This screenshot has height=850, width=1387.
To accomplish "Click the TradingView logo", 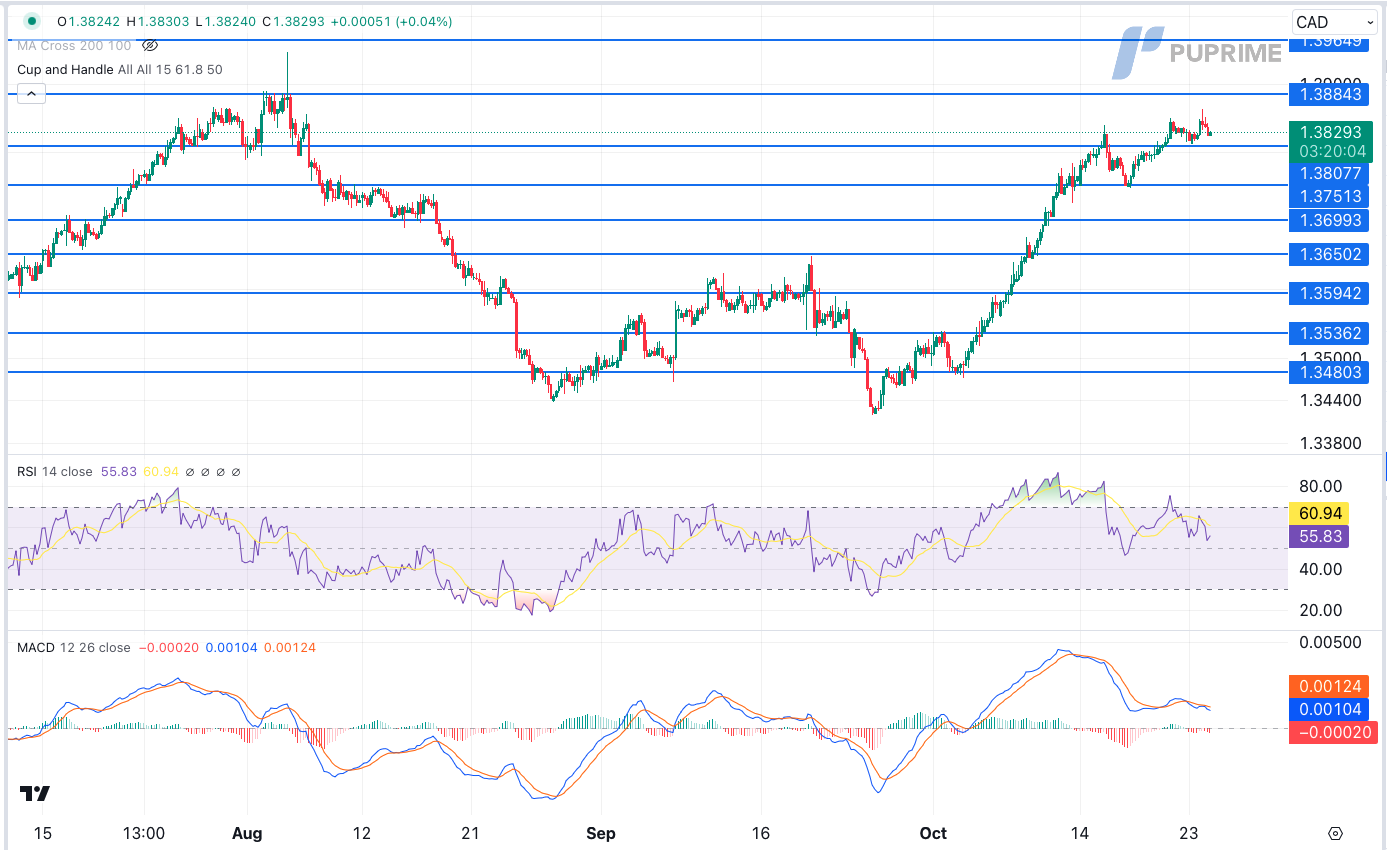I will click(x=35, y=794).
